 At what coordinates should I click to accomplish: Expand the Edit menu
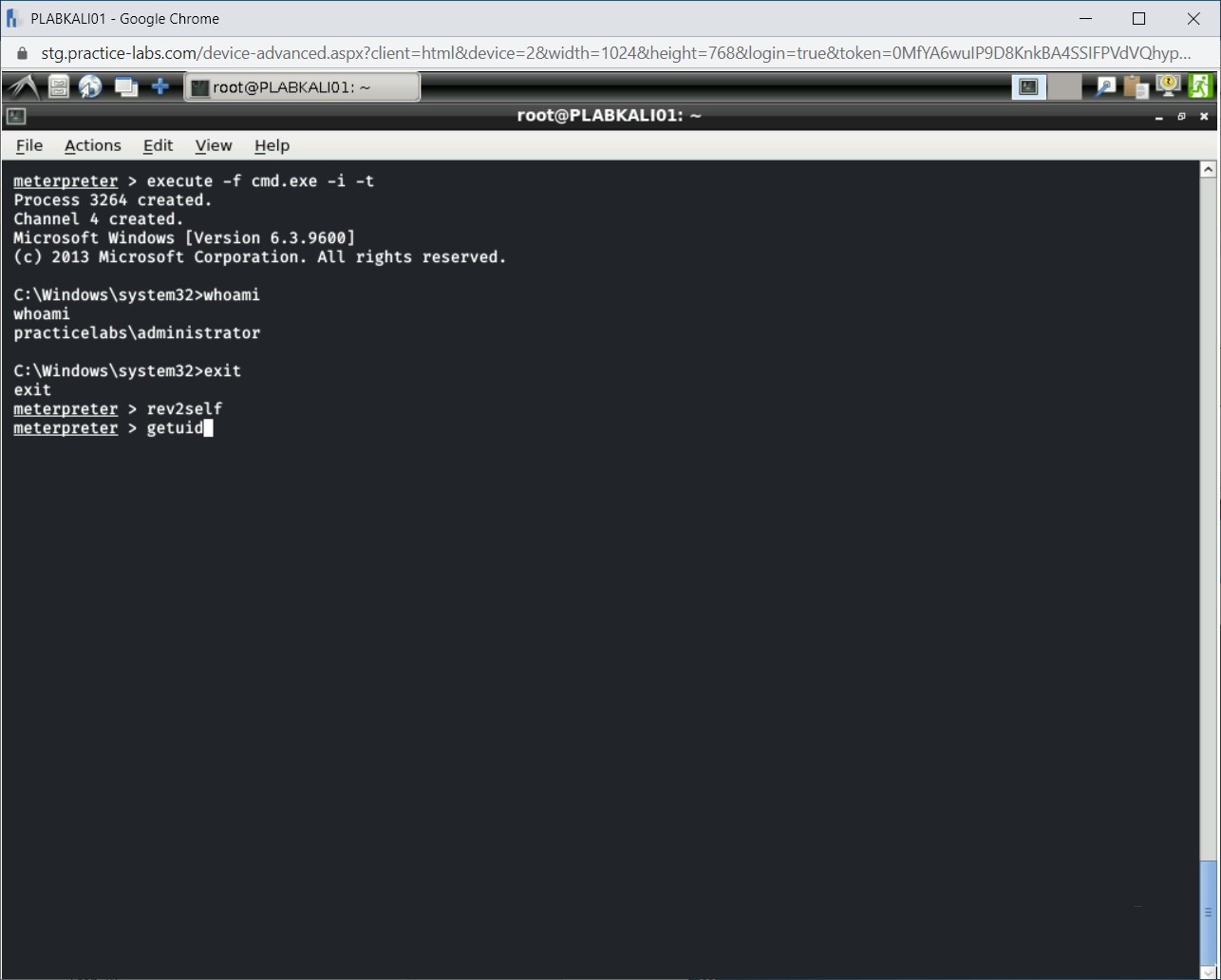click(x=158, y=145)
